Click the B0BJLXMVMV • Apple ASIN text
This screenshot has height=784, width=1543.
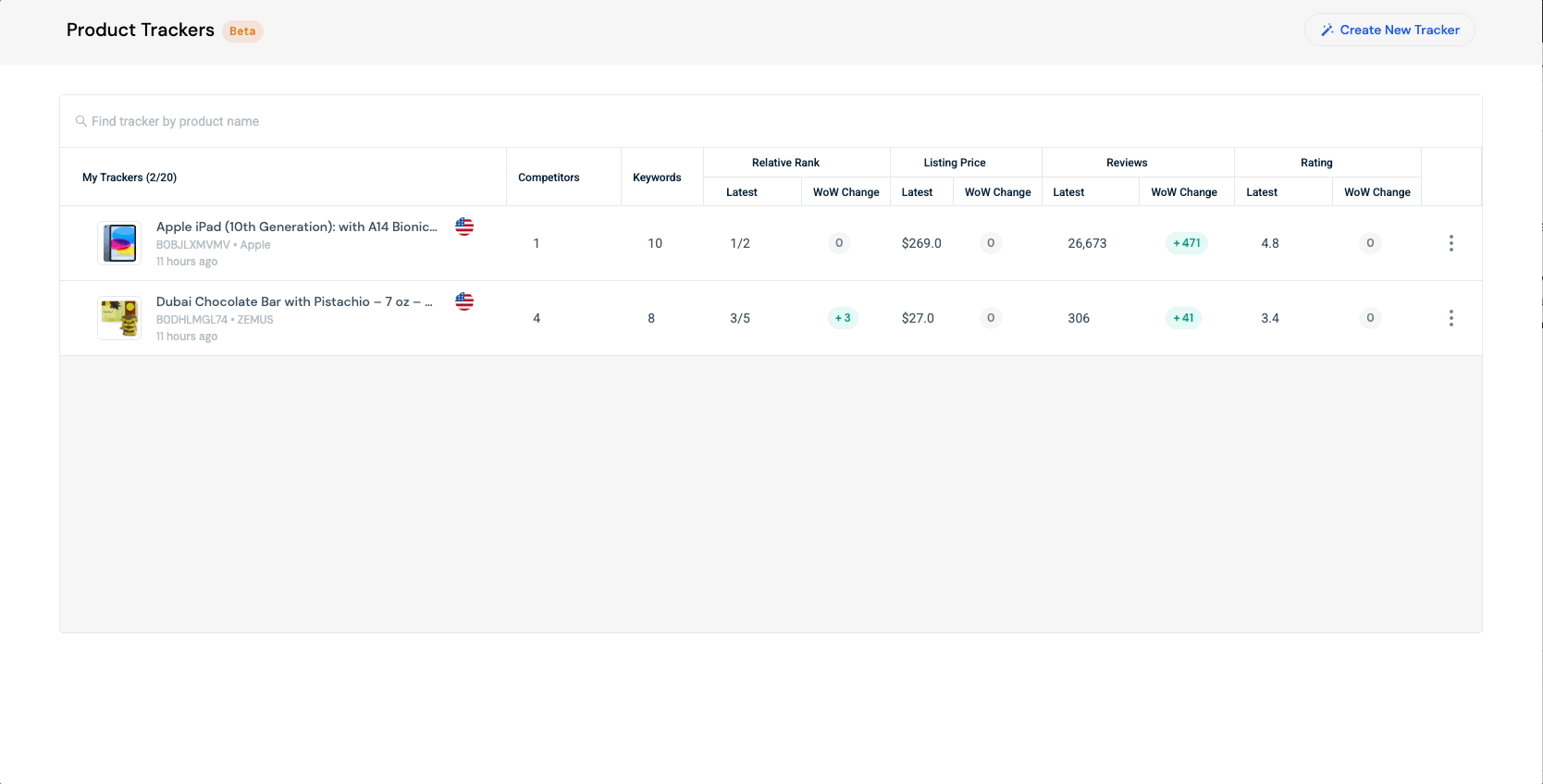(x=214, y=245)
